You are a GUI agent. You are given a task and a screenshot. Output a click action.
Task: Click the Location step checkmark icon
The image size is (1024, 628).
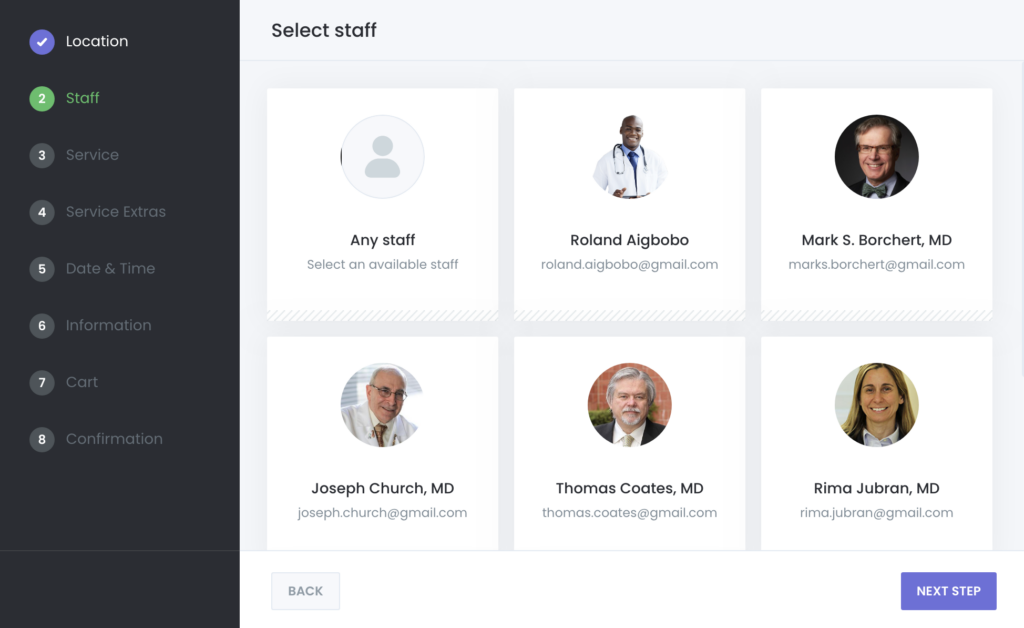pos(41,42)
